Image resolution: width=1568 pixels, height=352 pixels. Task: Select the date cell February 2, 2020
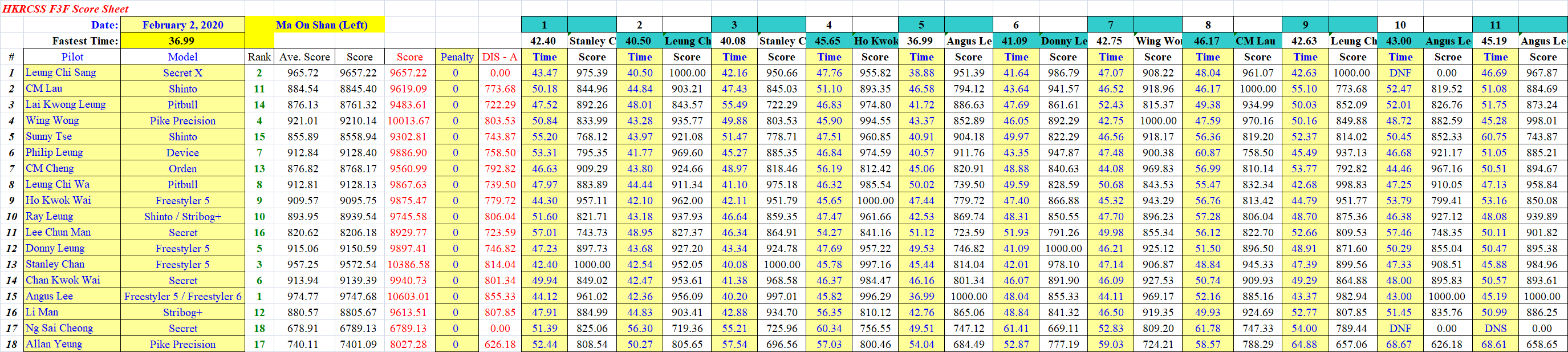coord(182,25)
